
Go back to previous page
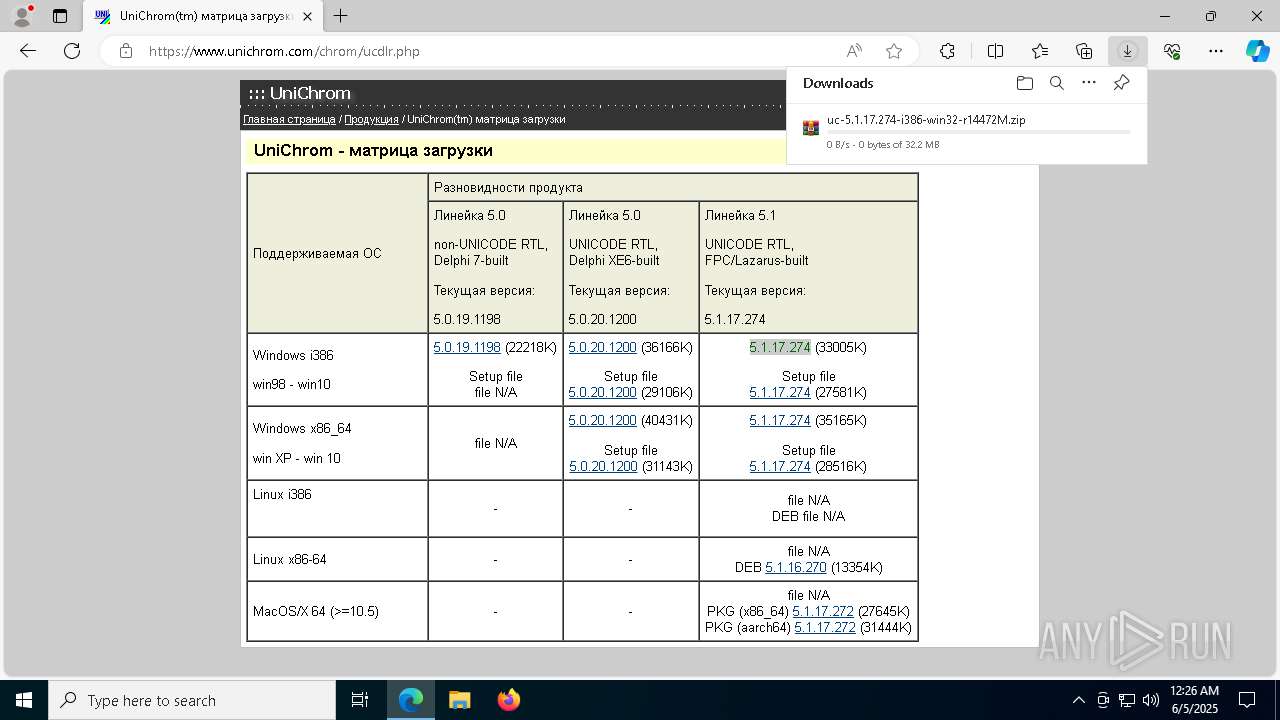click(x=28, y=51)
